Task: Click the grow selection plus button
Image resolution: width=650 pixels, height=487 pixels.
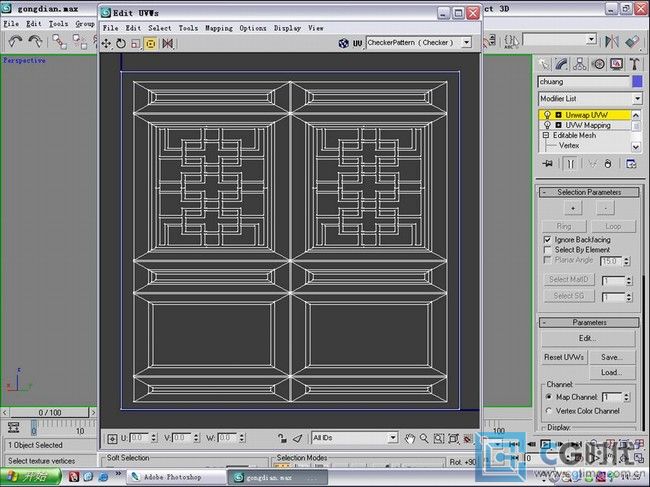Action: 573,208
